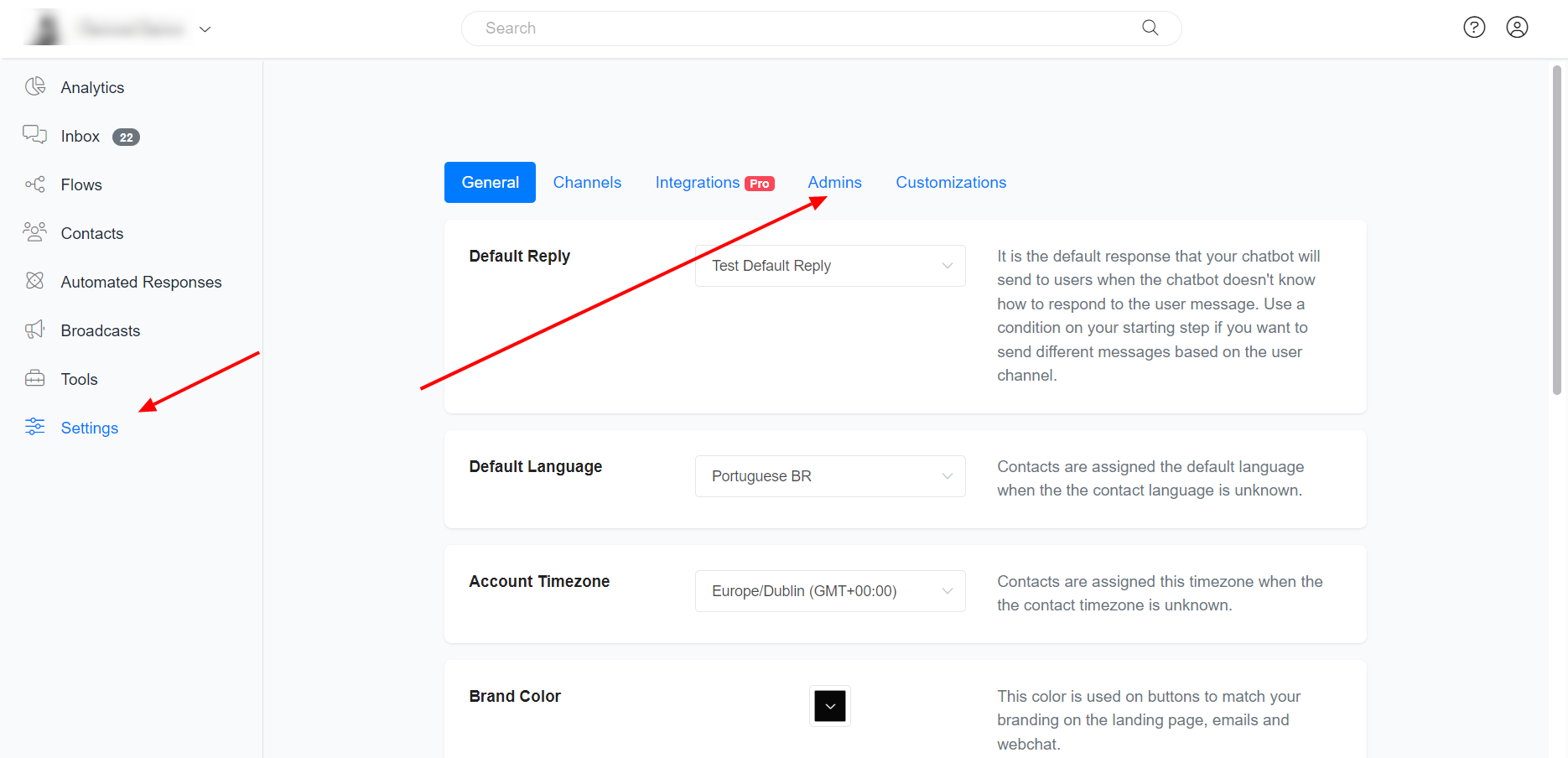Open Inbox via its chat bubble icon
Screen dimensions: 1568x758
point(34,135)
